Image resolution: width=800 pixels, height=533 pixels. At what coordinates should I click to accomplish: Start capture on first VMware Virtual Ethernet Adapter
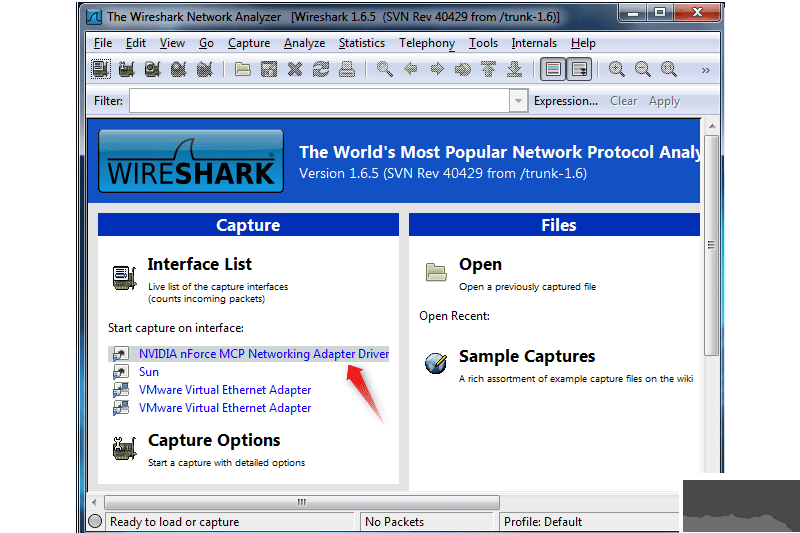point(224,390)
